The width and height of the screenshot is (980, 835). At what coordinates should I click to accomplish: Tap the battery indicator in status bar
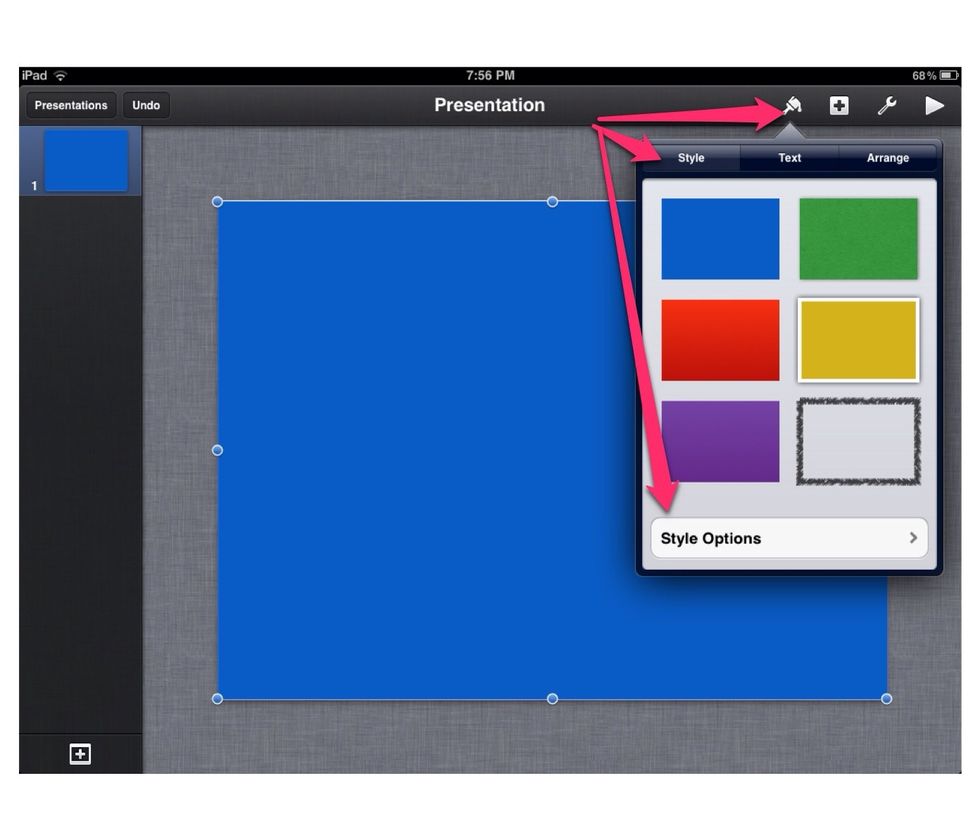click(948, 76)
